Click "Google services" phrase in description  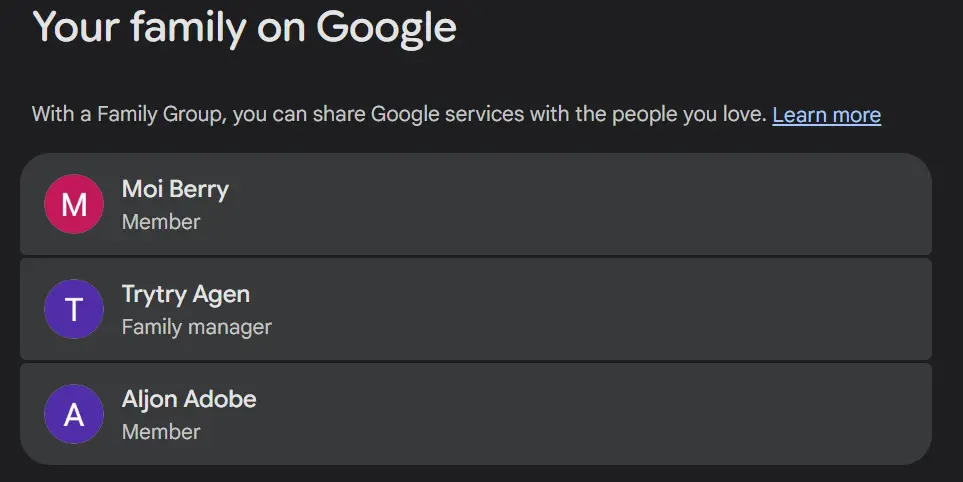448,115
